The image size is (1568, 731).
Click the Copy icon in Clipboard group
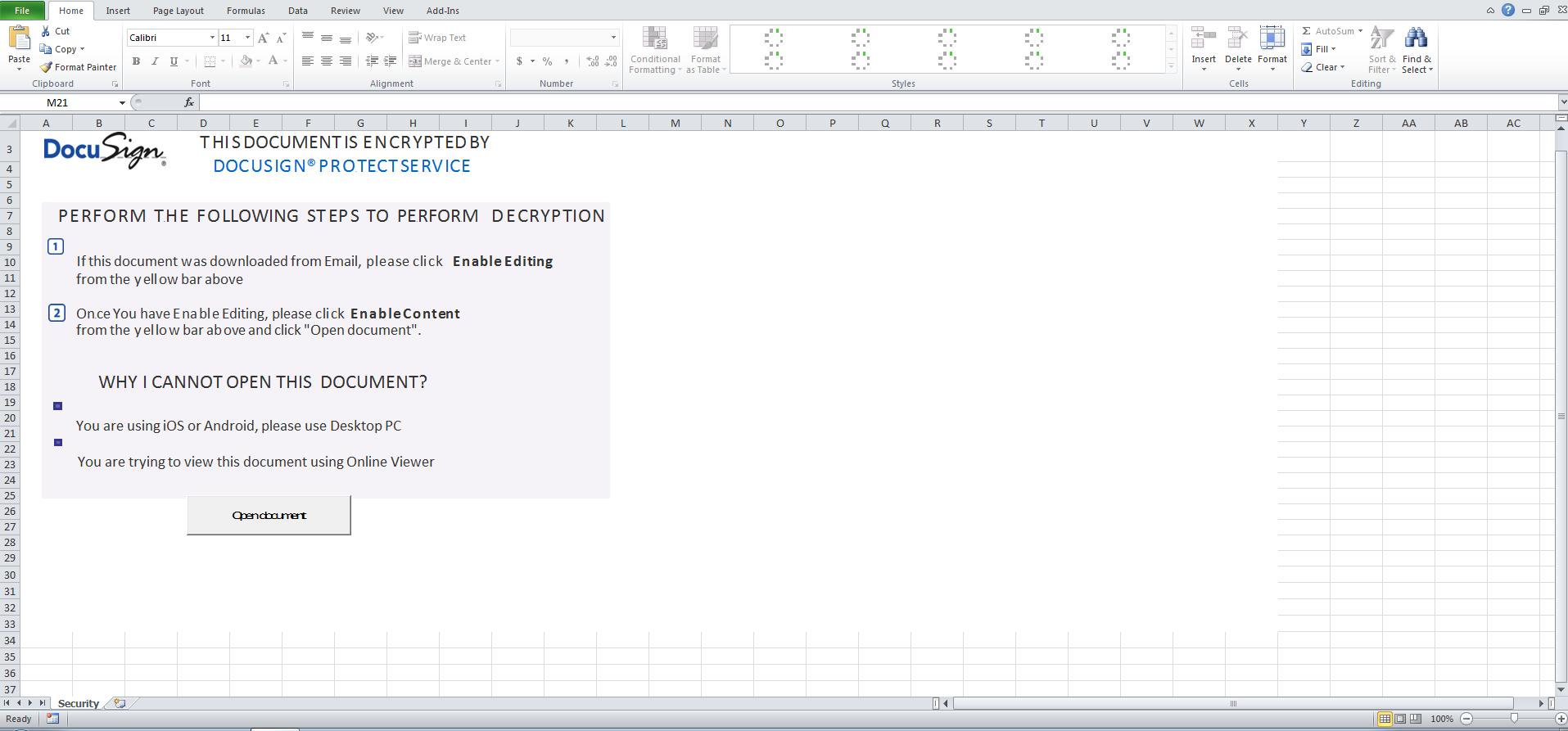46,49
